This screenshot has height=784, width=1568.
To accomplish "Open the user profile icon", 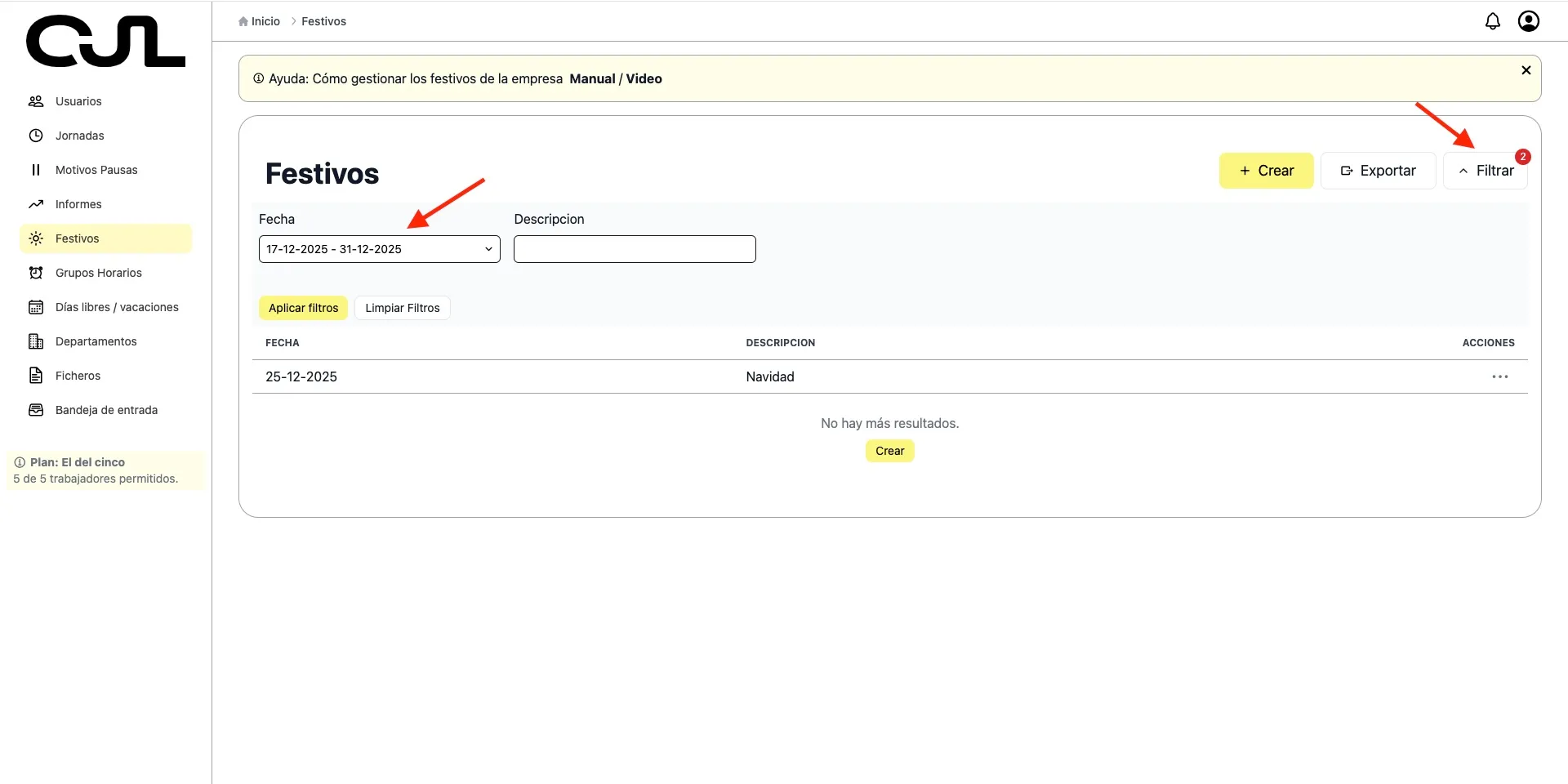I will 1528,21.
